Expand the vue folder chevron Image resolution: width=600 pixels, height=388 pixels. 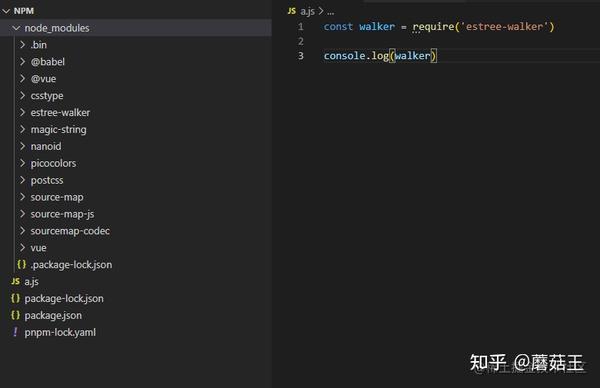(23, 248)
